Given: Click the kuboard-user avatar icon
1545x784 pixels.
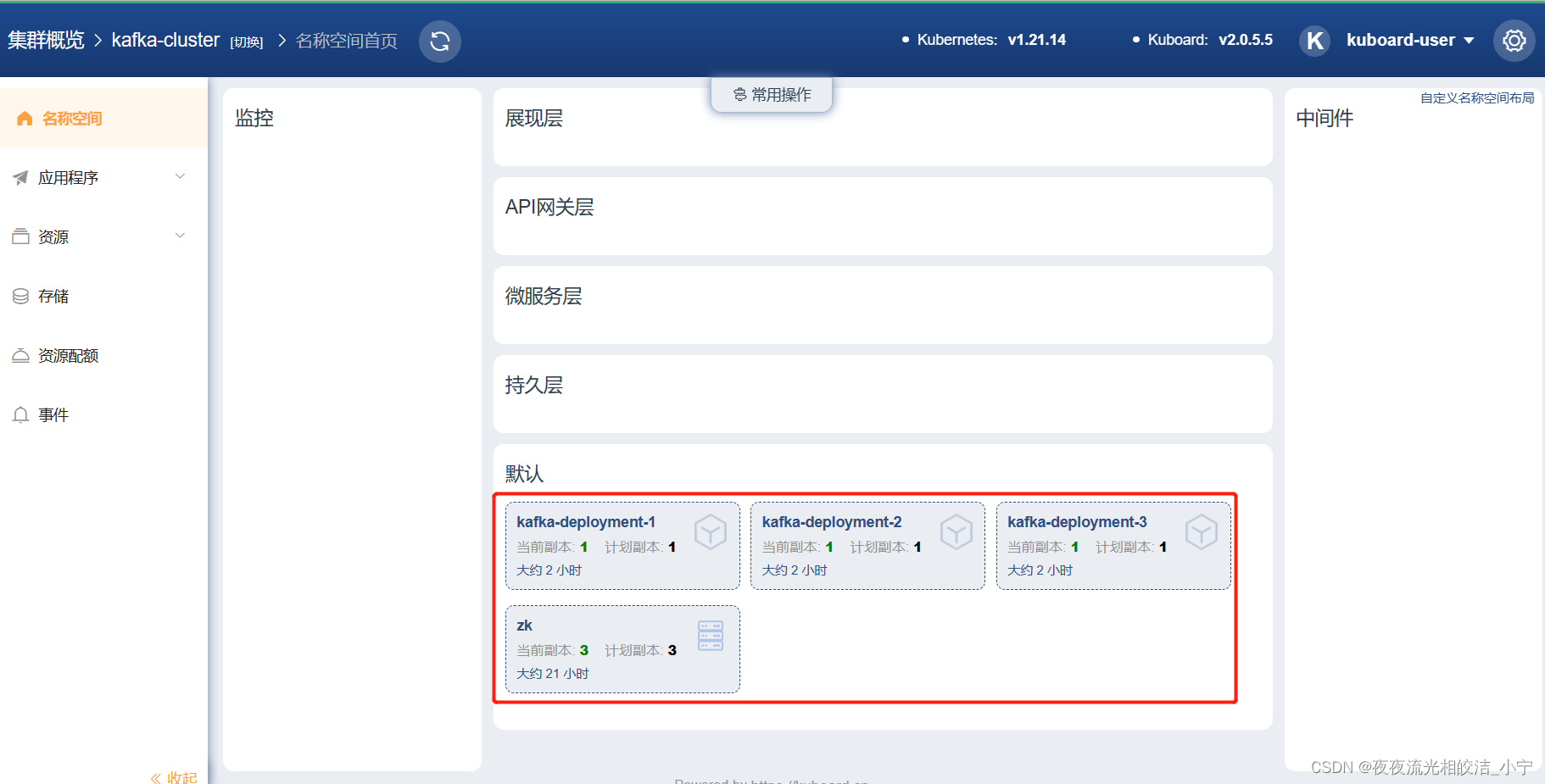Looking at the screenshot, I should click(x=1314, y=40).
